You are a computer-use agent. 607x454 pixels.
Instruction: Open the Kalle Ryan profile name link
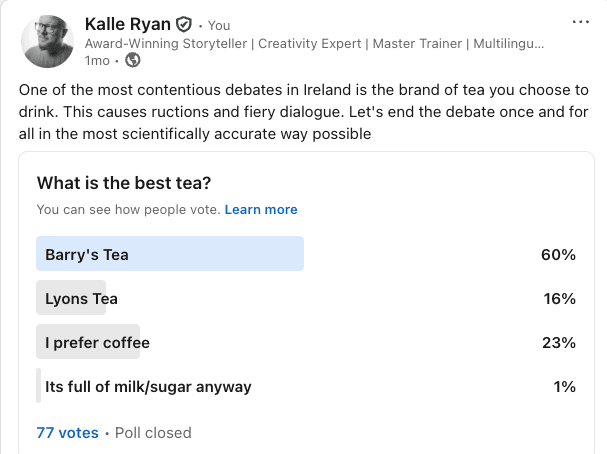[x=128, y=24]
